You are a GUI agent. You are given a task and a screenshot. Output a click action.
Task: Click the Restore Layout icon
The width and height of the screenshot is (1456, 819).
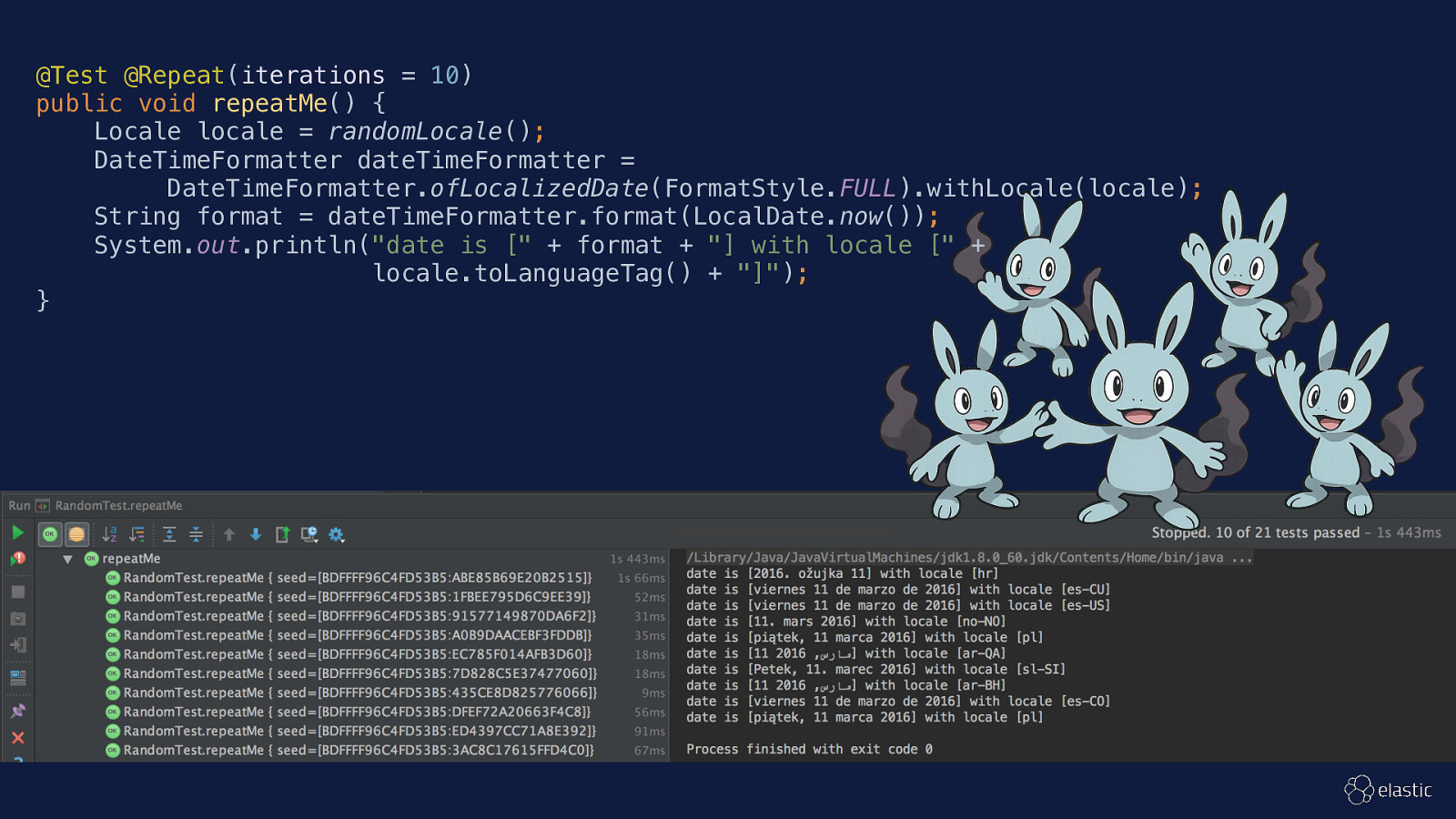17,678
